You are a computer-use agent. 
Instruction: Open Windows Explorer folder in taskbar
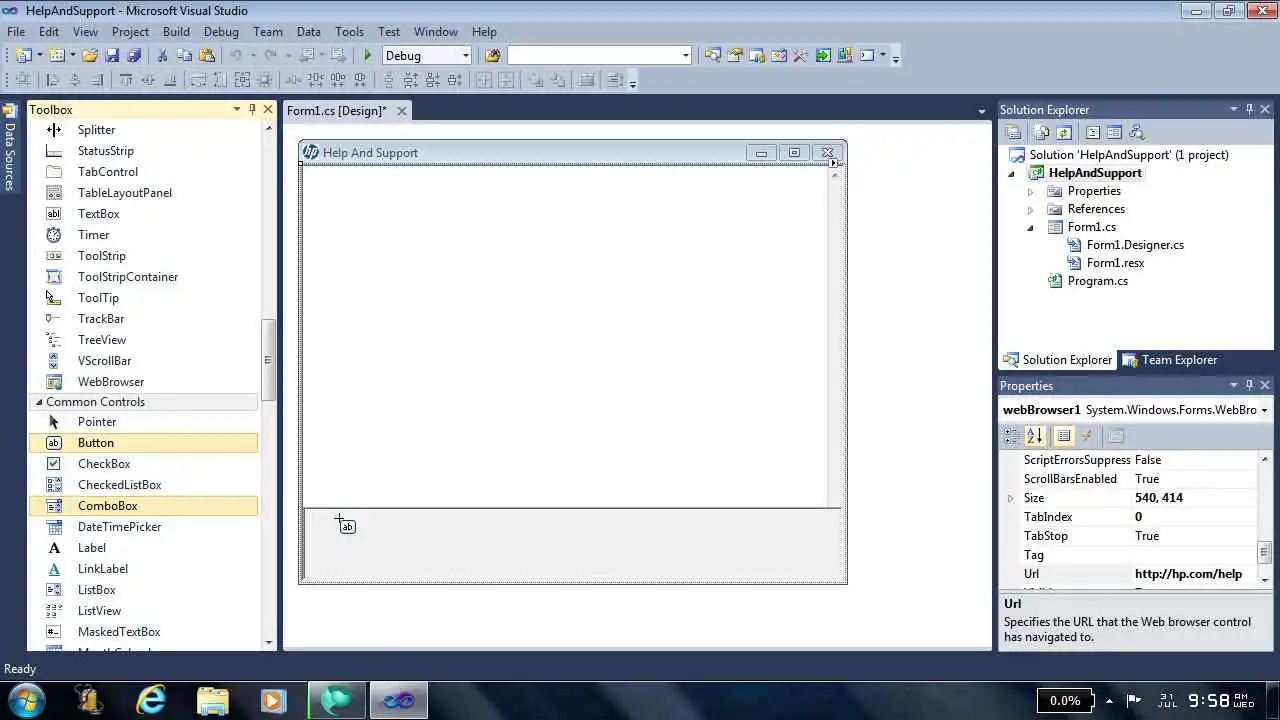coord(212,700)
